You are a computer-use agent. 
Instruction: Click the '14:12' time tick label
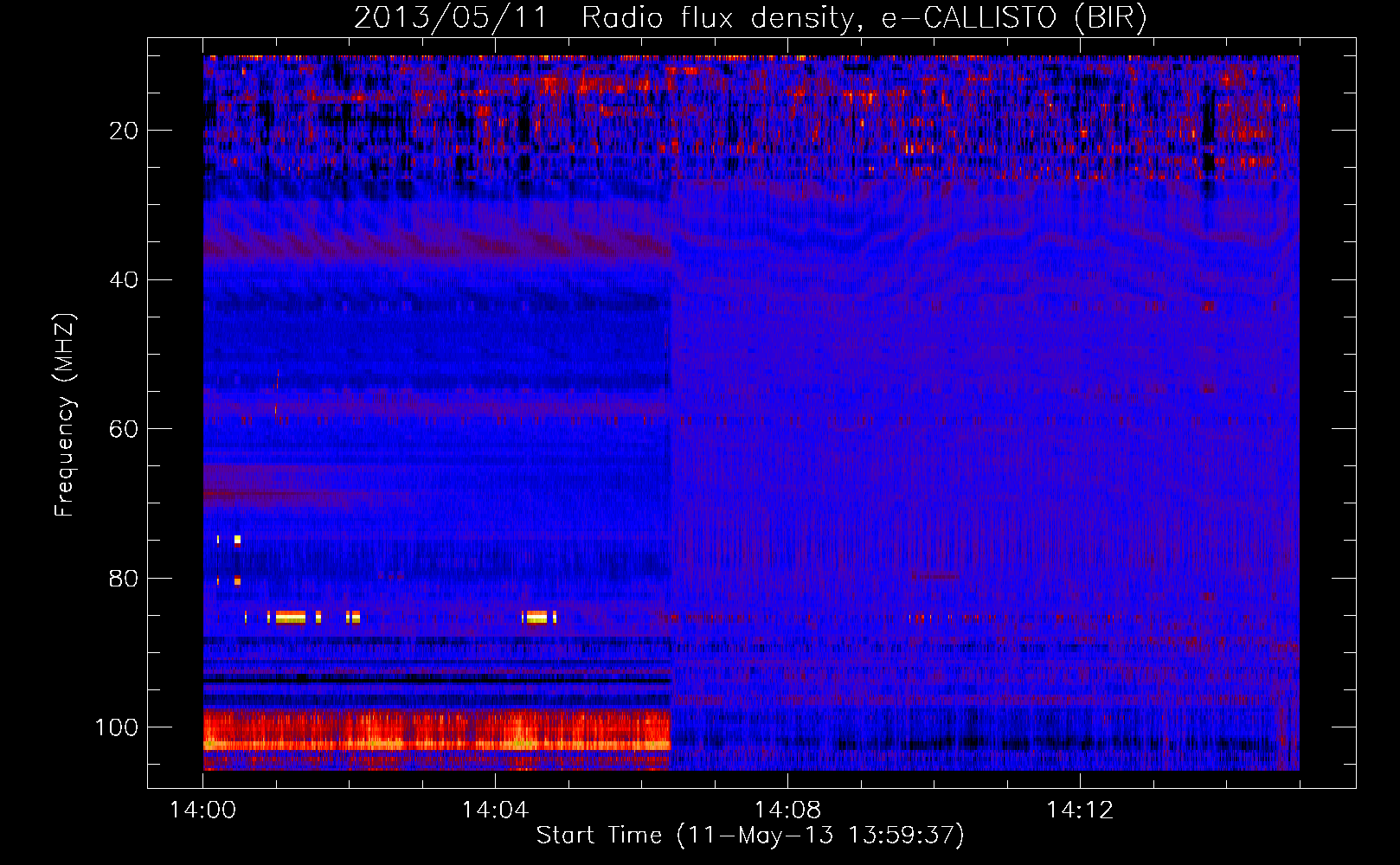1080,810
